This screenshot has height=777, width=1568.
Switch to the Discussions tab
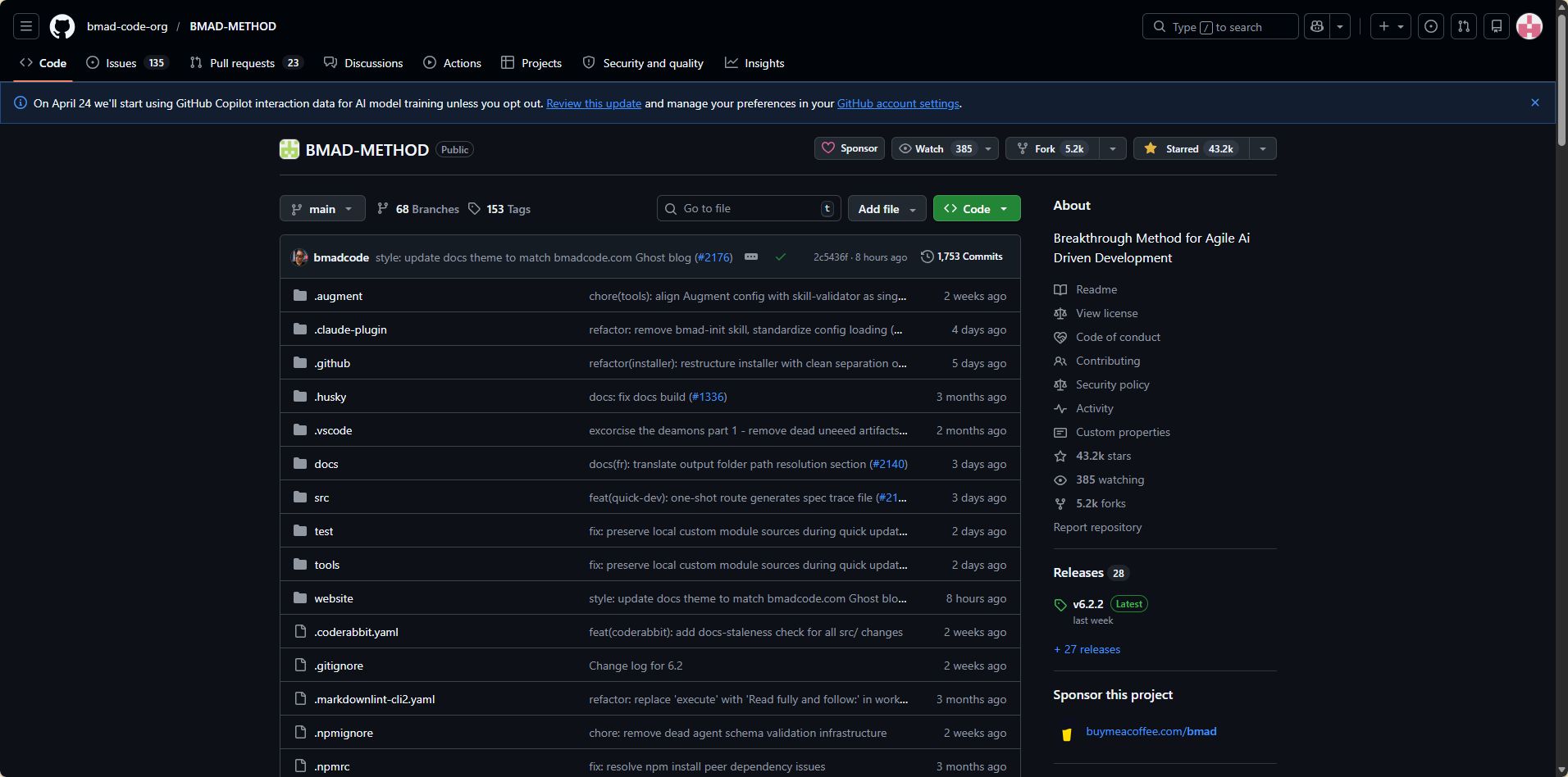coord(363,63)
